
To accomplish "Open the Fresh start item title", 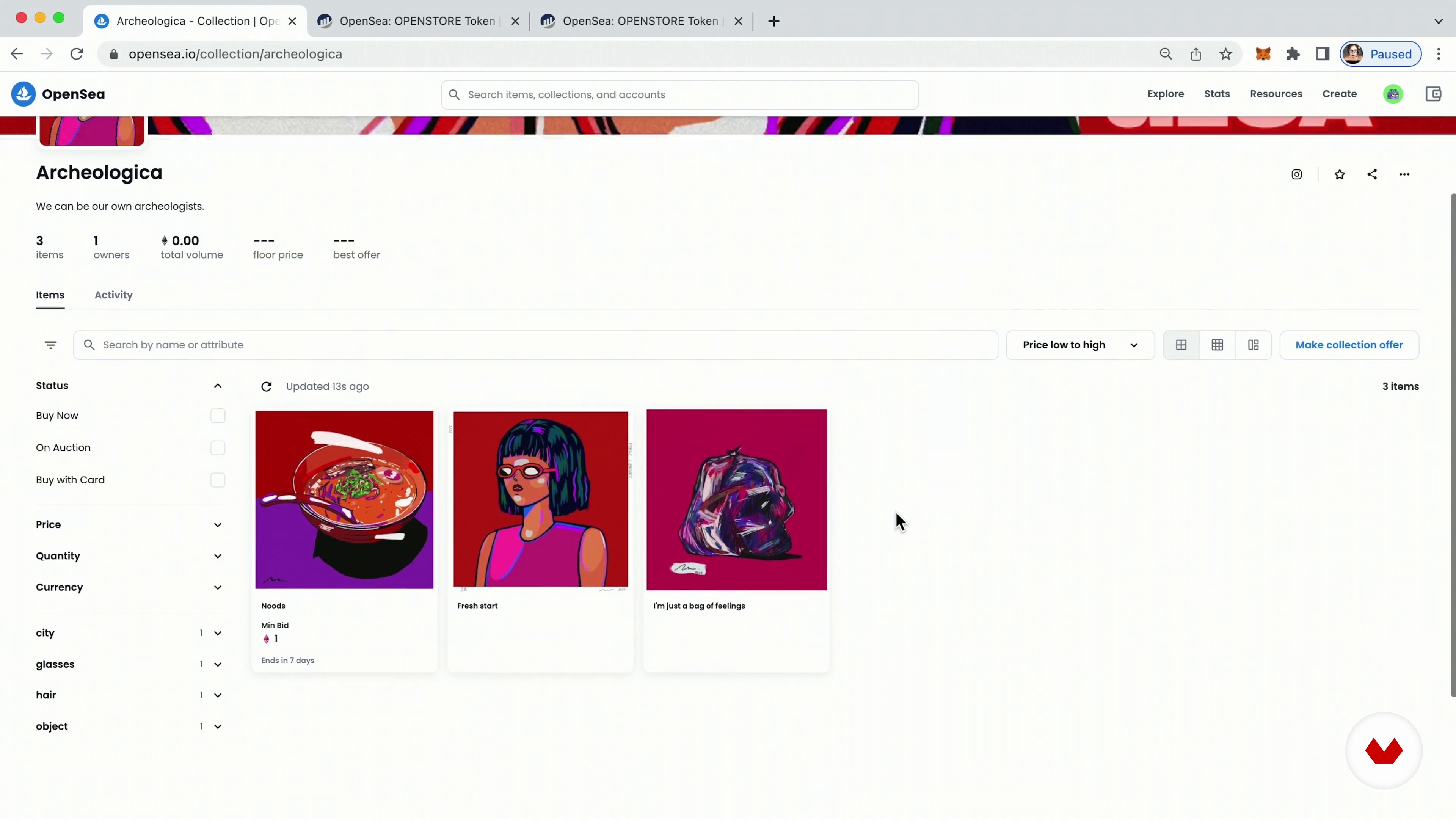I will pyautogui.click(x=478, y=606).
